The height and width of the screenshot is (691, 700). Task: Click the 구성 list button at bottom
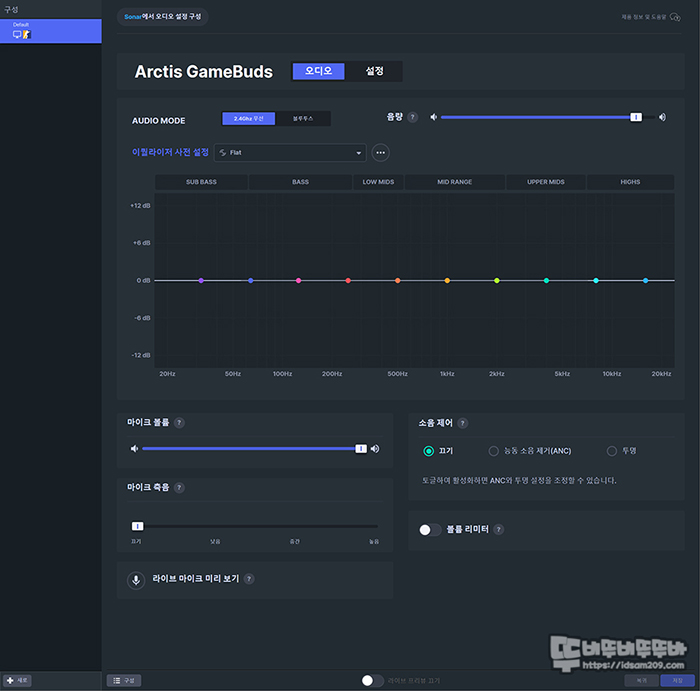click(x=124, y=681)
